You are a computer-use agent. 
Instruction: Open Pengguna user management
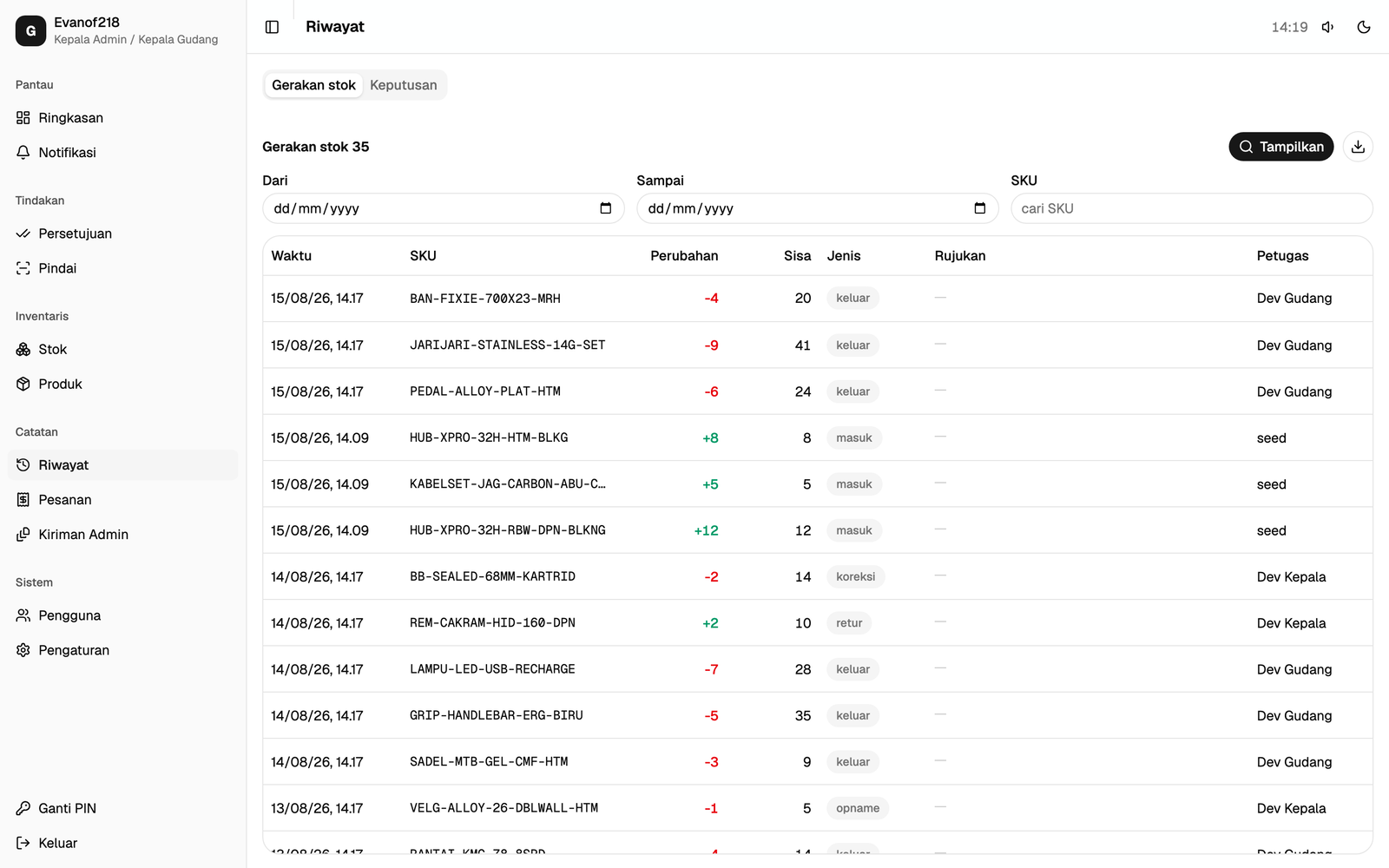(122, 615)
